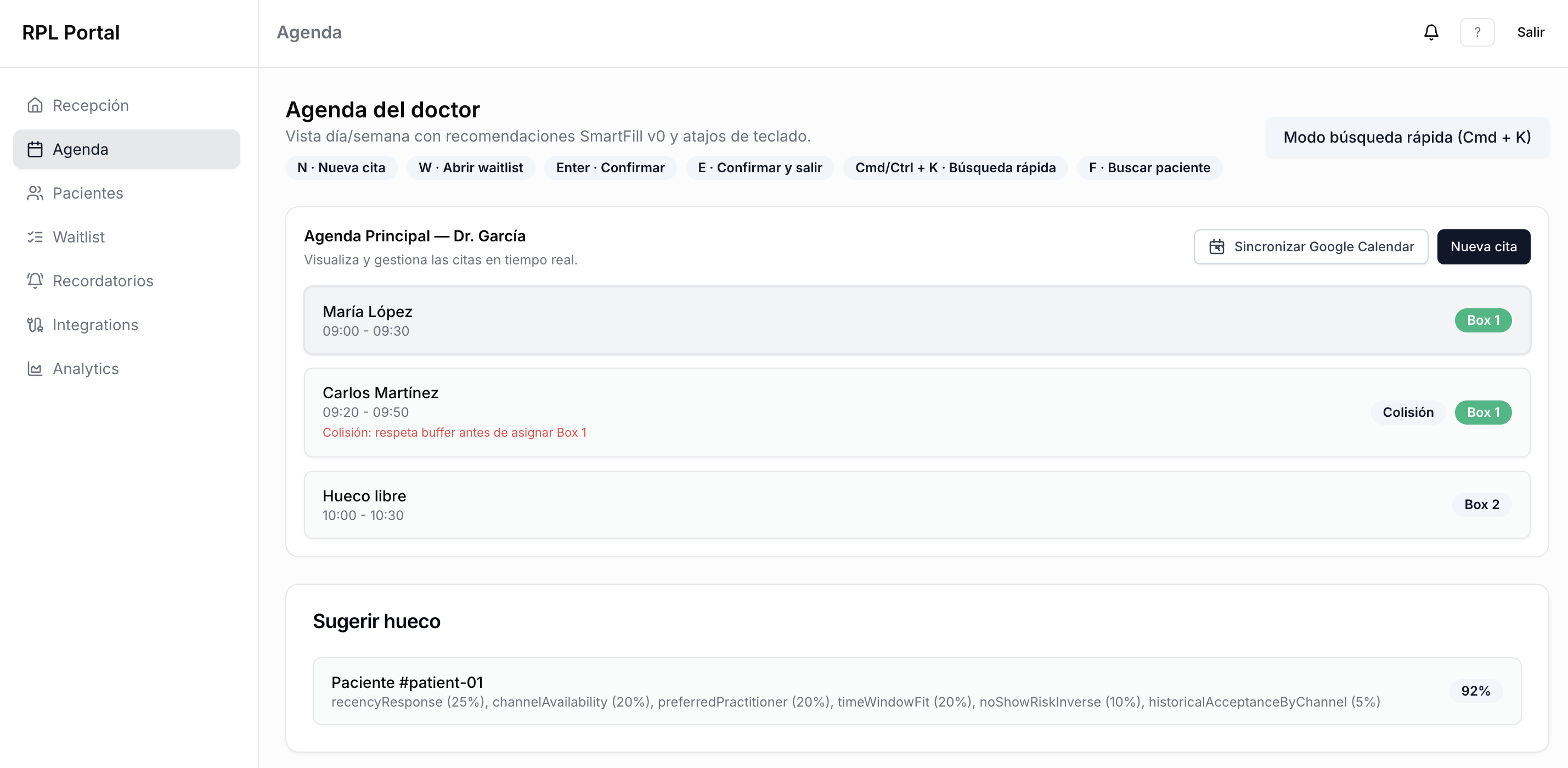Open the Recepción section
The height and width of the screenshot is (768, 1568).
[x=127, y=105]
